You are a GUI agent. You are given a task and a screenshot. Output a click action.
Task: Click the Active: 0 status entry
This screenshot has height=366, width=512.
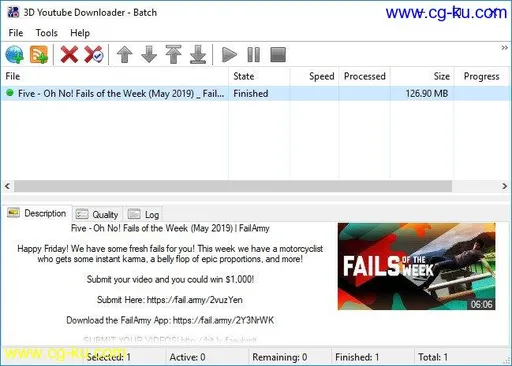tap(187, 357)
